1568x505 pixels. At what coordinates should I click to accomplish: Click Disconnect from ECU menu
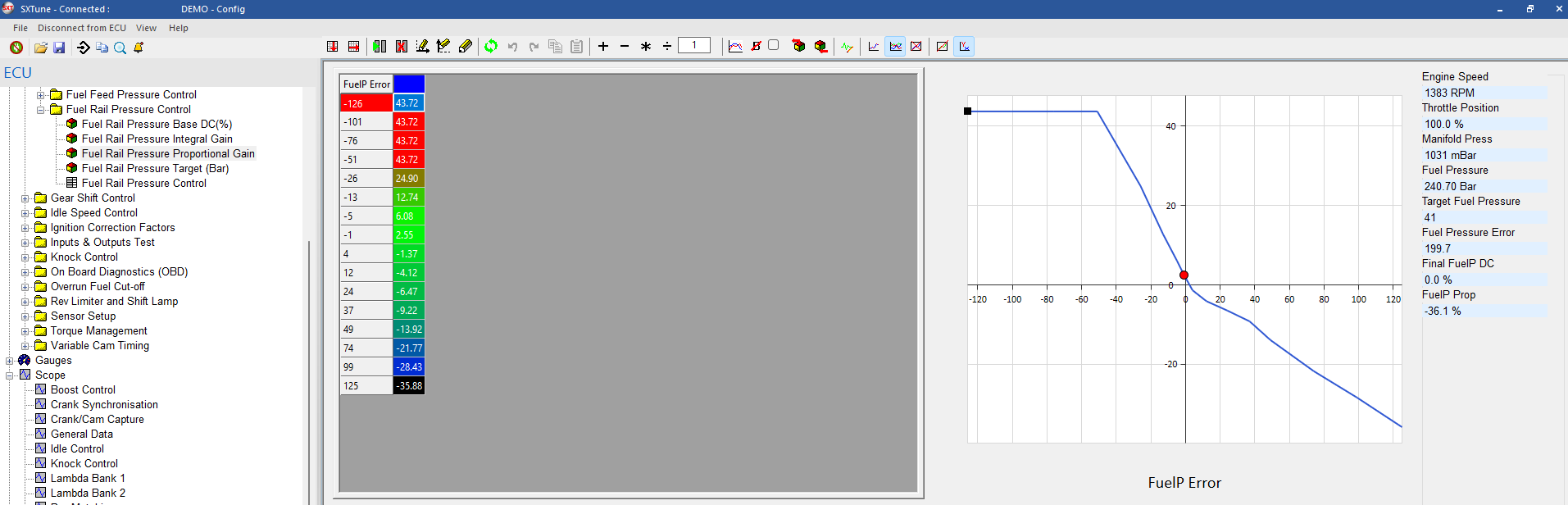point(82,28)
